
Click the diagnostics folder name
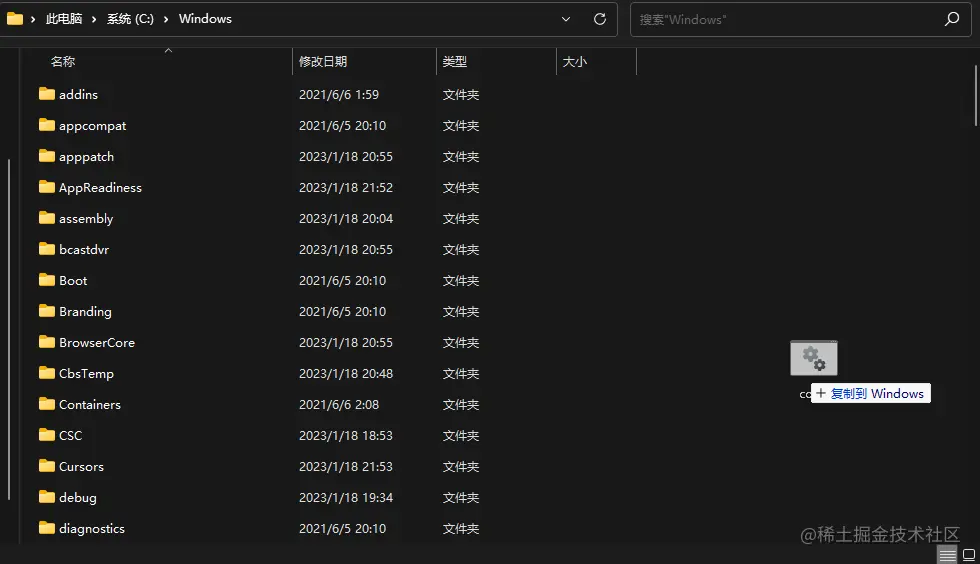point(92,528)
